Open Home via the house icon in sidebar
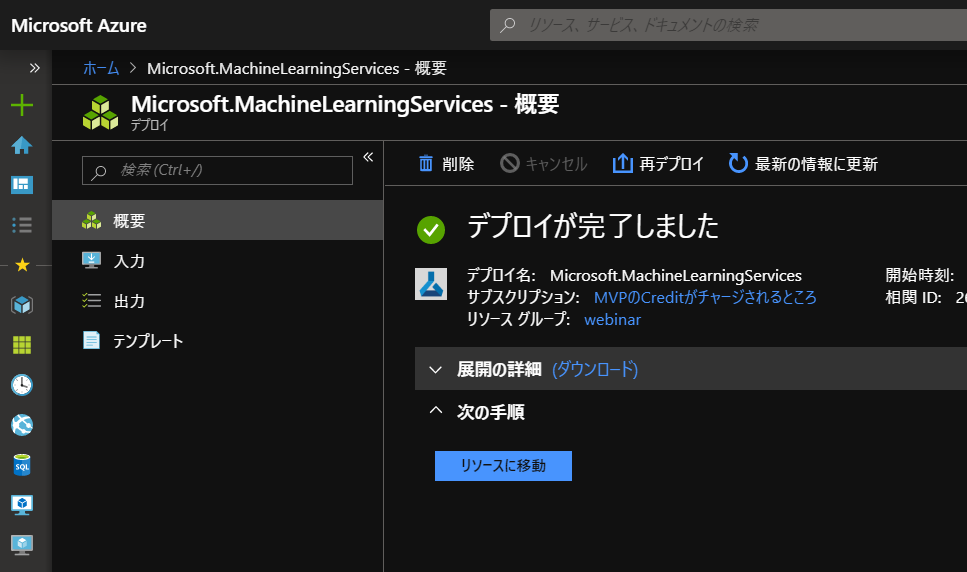 (x=22, y=145)
